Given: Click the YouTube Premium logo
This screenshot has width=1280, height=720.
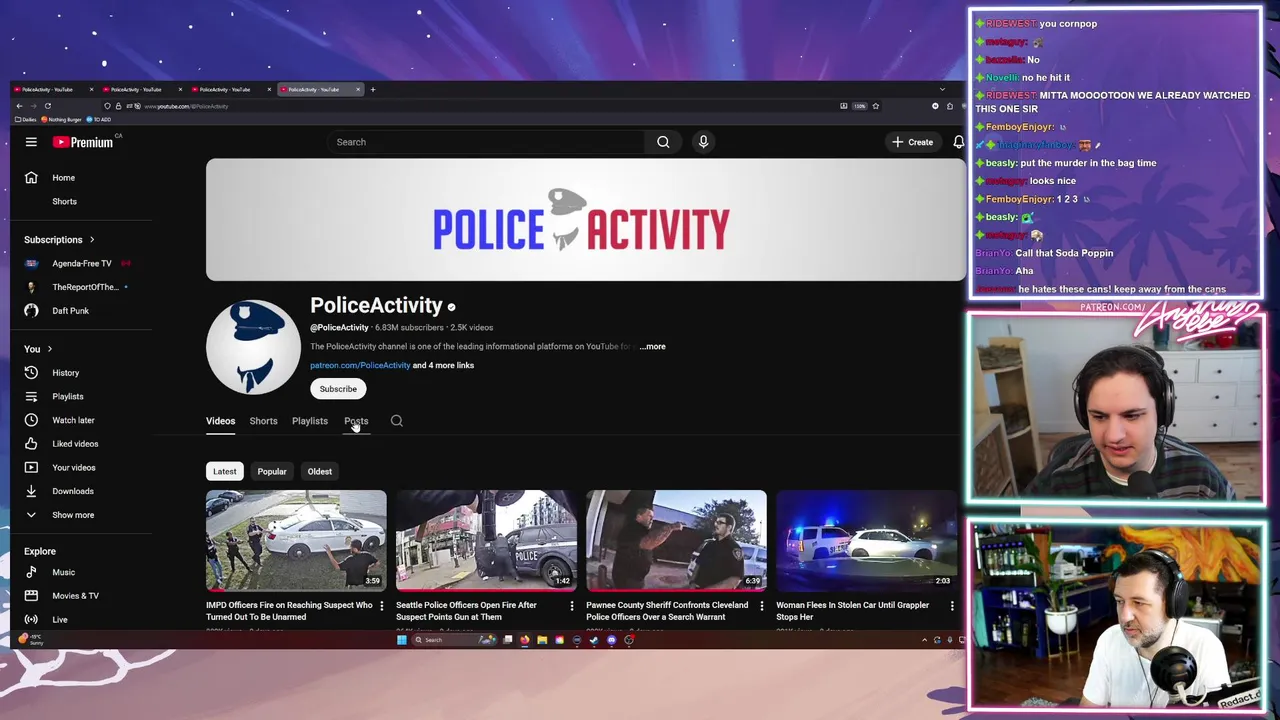Looking at the screenshot, I should pos(84,142).
